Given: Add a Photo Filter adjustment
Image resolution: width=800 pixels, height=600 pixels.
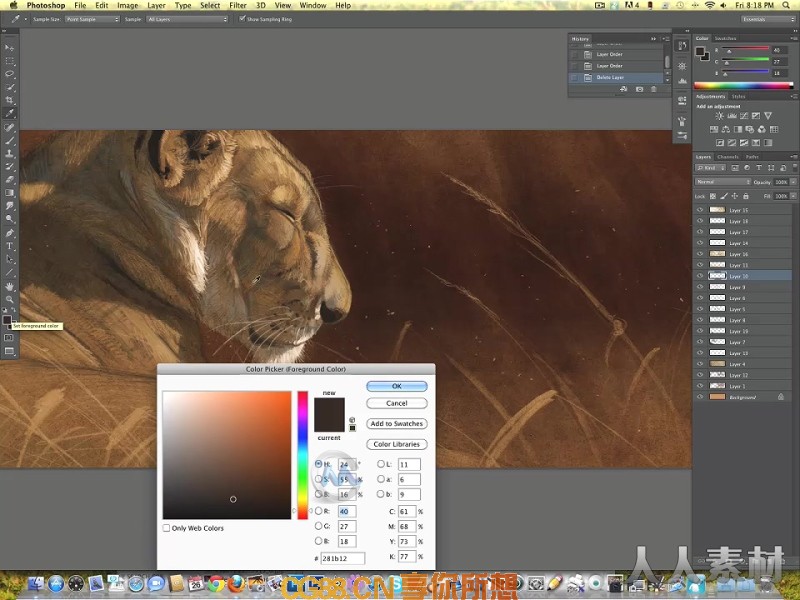Looking at the screenshot, I should [749, 130].
